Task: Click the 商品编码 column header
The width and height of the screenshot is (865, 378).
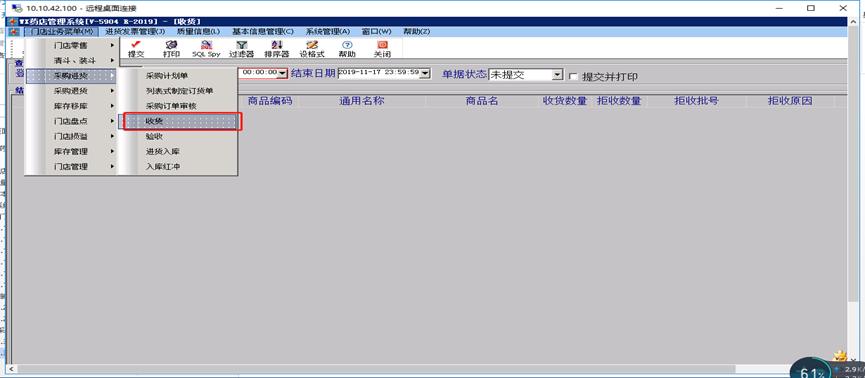Action: (270, 101)
